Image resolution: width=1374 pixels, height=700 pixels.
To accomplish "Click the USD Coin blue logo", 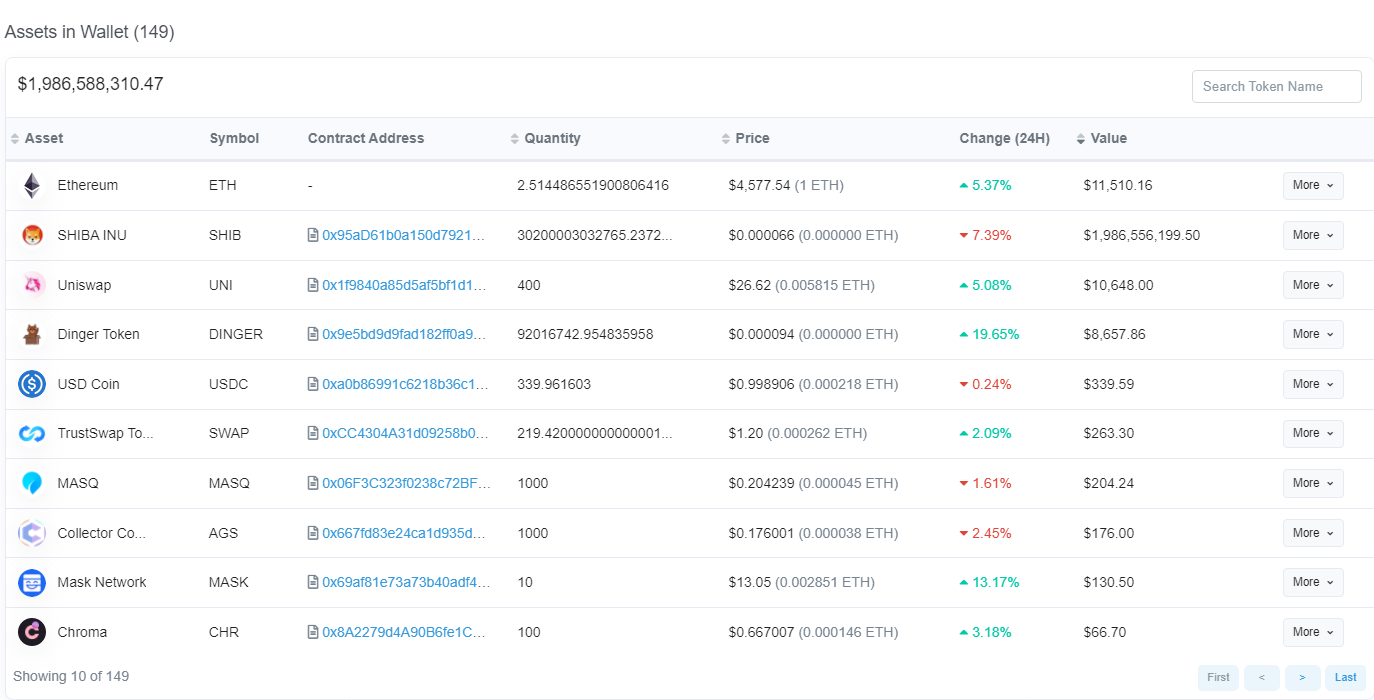I will (32, 384).
